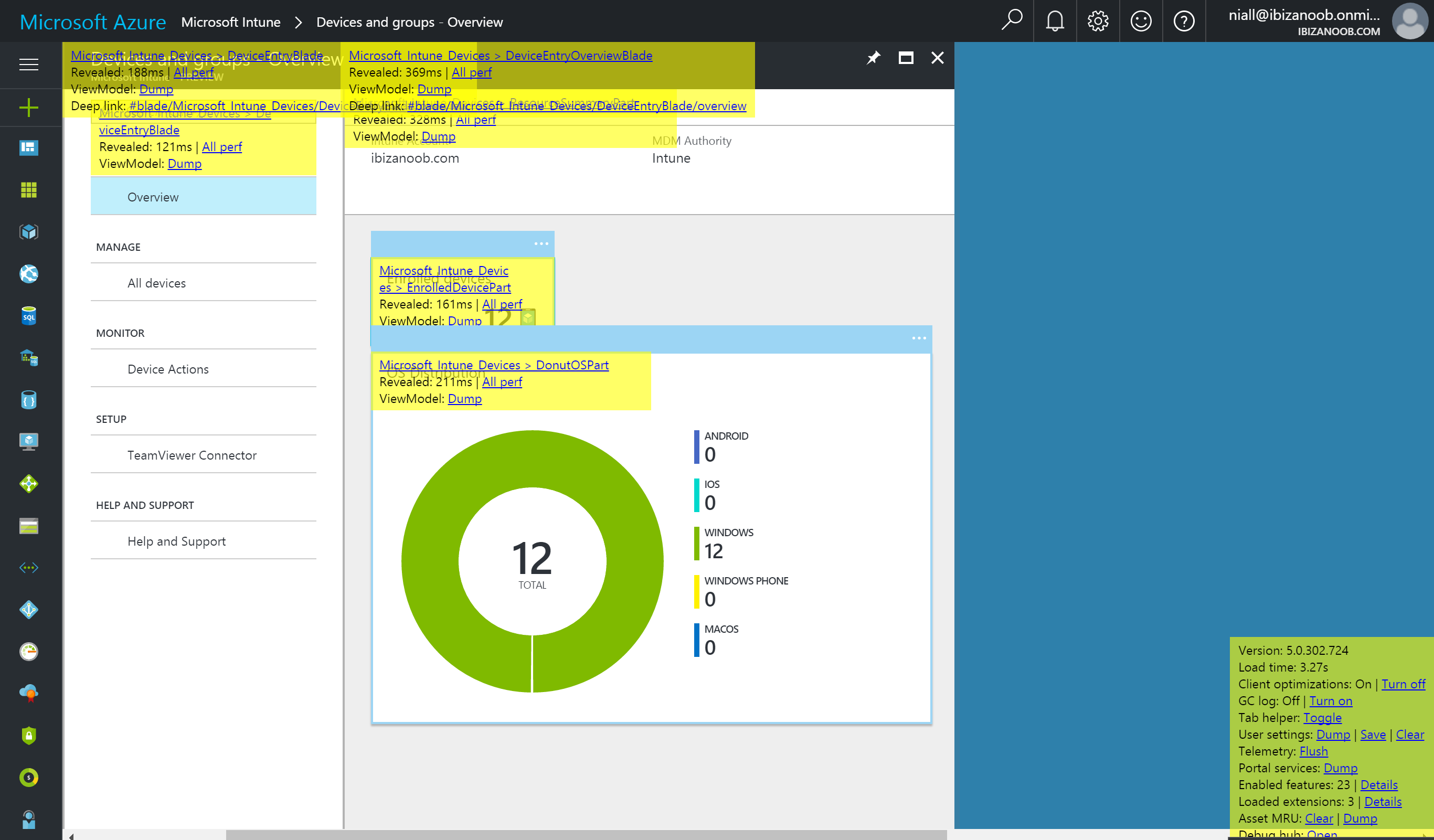Maximize the Devices and groups blade
Viewport: 1434px width, 840px height.
905,58
